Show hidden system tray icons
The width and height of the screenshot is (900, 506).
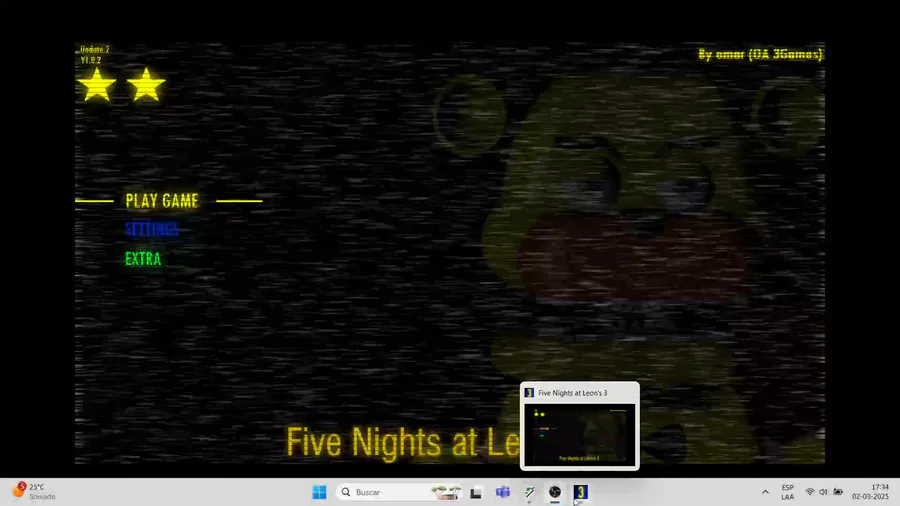[x=765, y=492]
